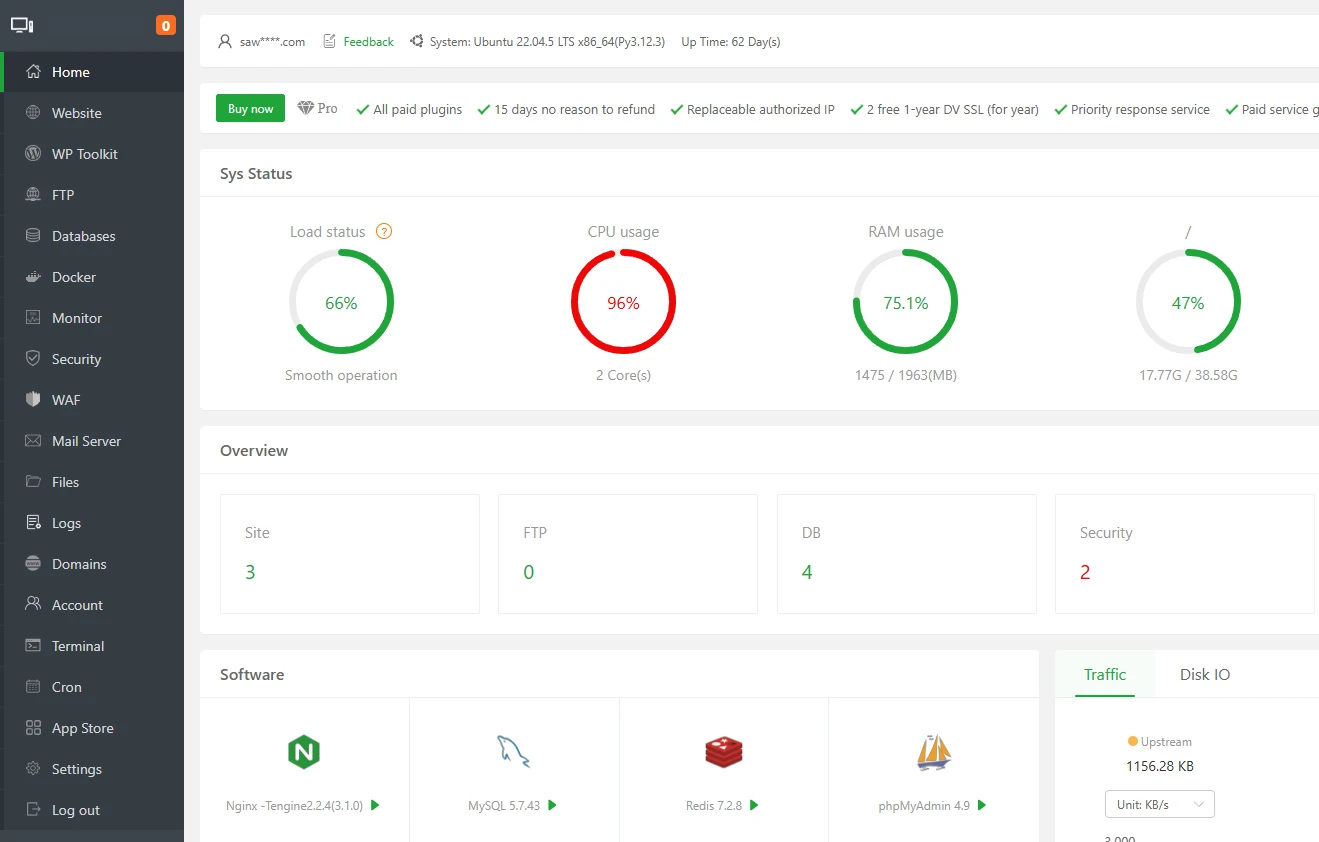This screenshot has width=1319, height=842.
Task: Click the play arrow next to Redis 7.2.8
Action: 754,805
